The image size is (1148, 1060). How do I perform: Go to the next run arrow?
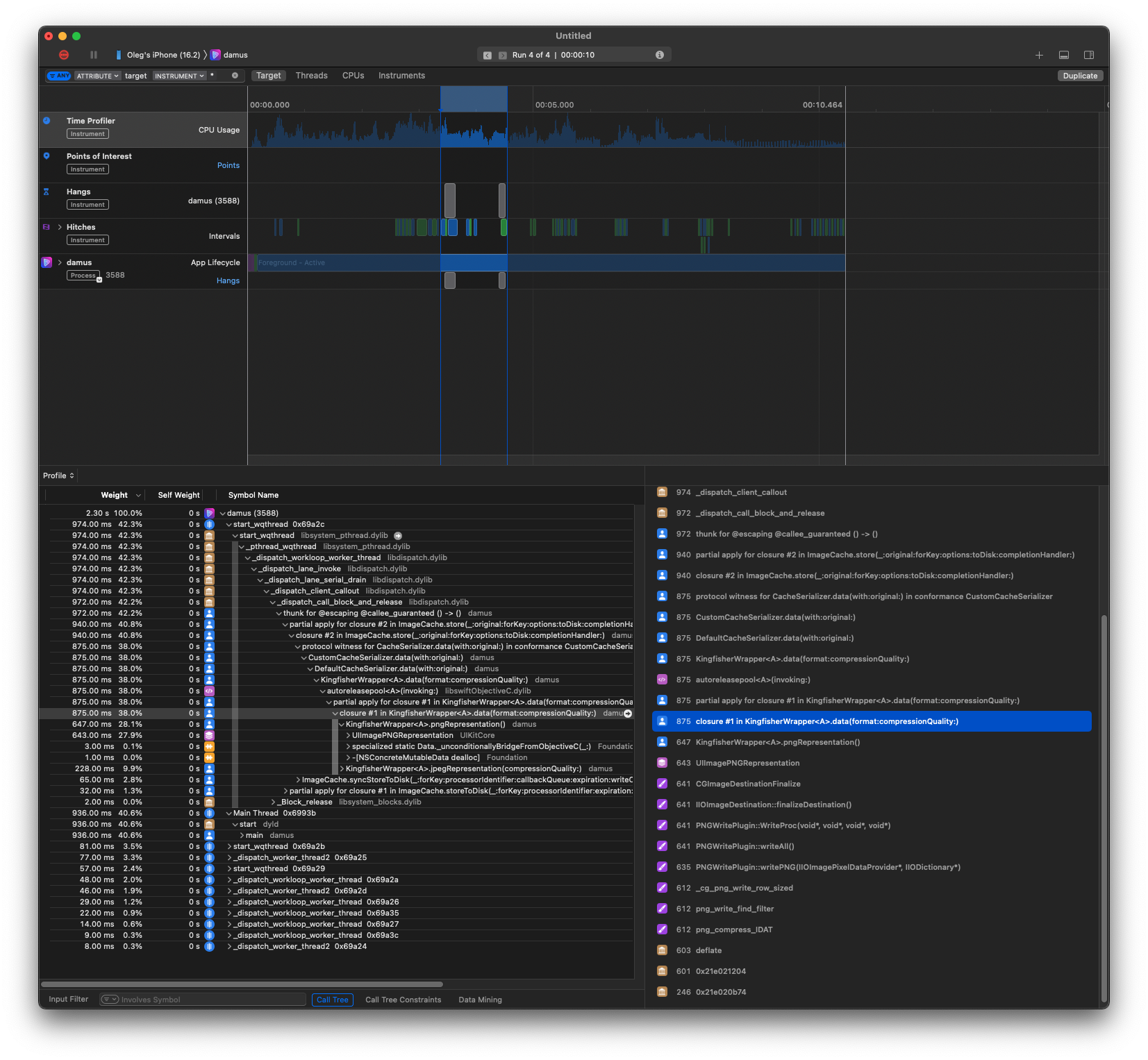tap(502, 55)
